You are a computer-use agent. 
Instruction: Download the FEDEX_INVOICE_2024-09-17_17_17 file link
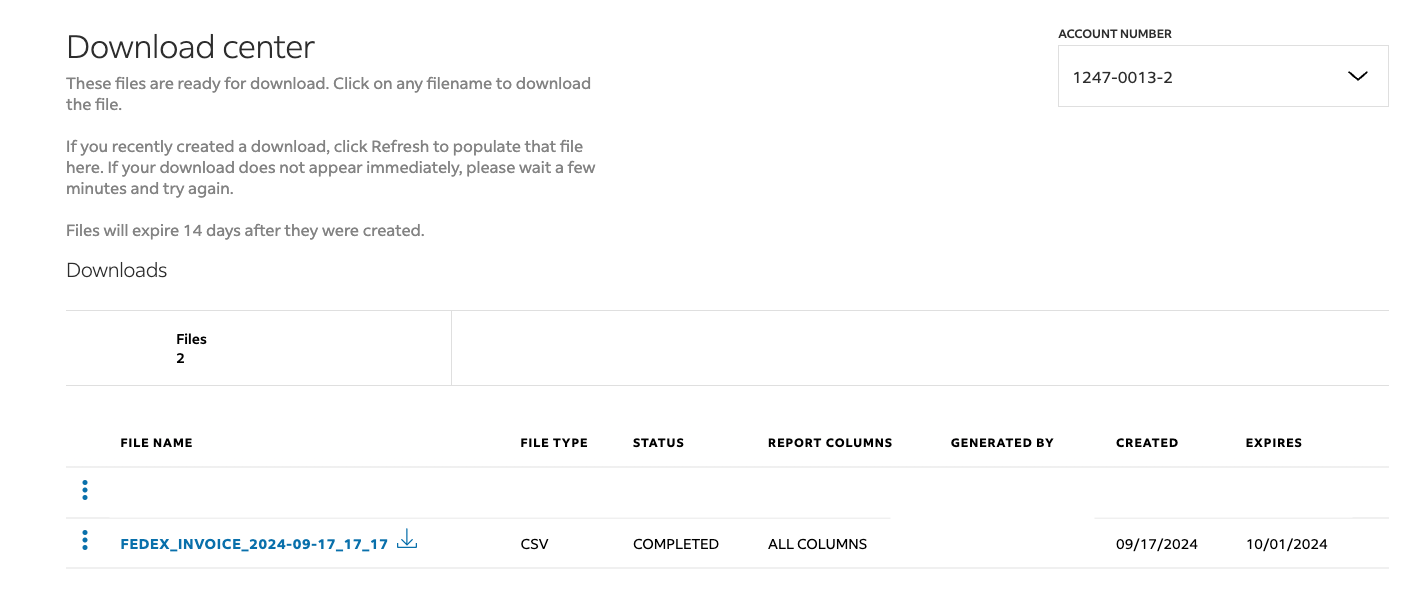pos(254,545)
